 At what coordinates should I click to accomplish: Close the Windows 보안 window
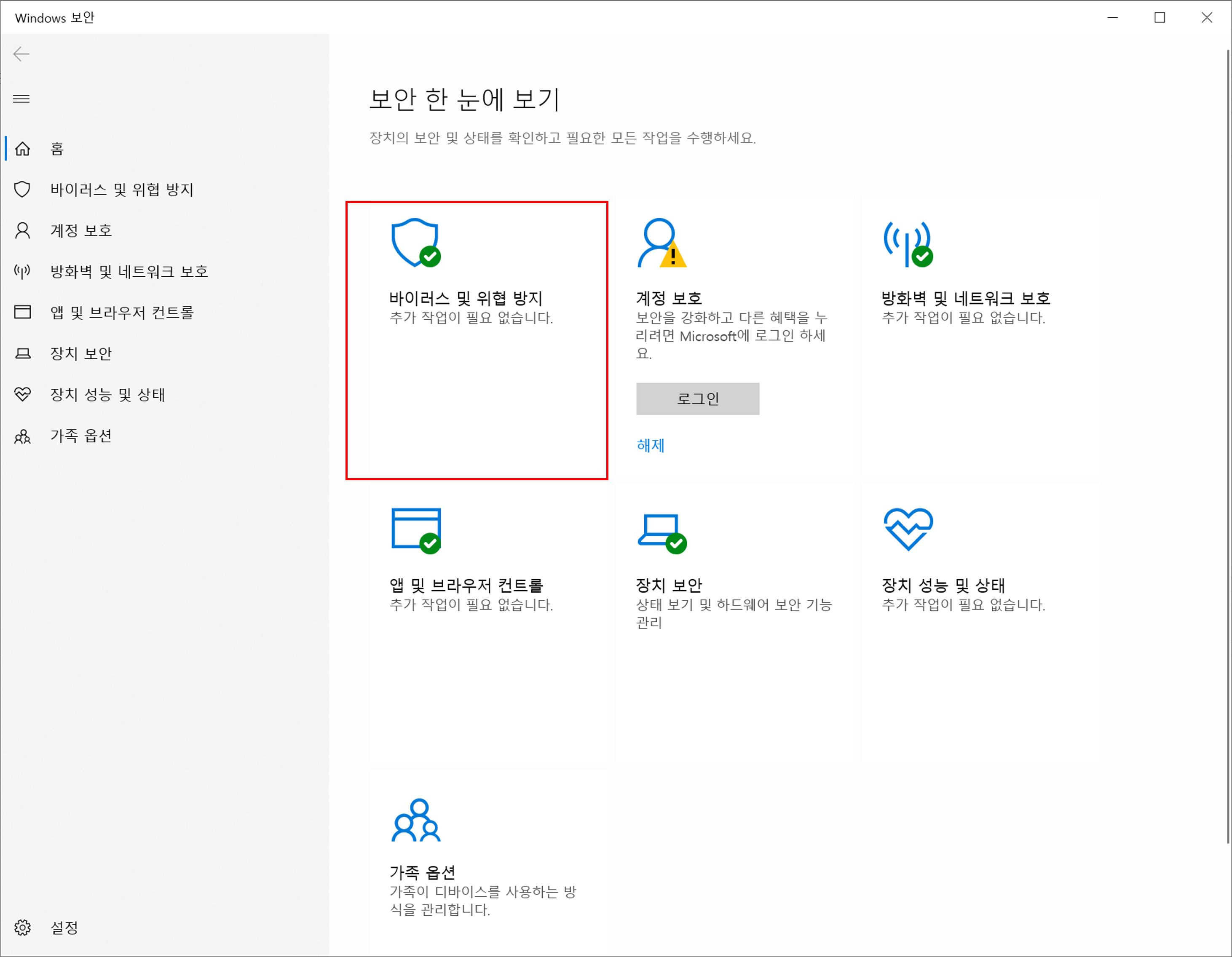(x=1207, y=18)
